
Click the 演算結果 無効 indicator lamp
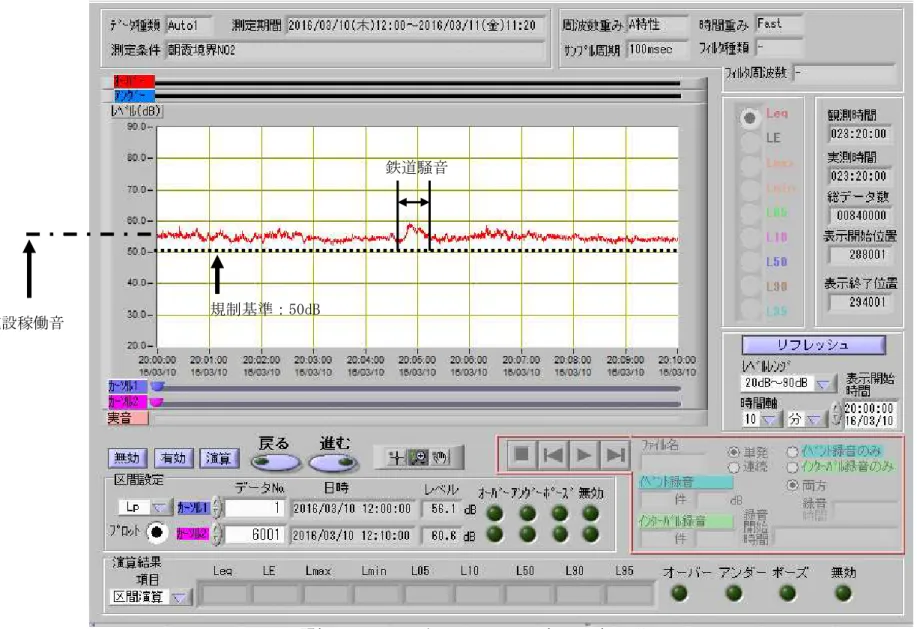[843, 593]
